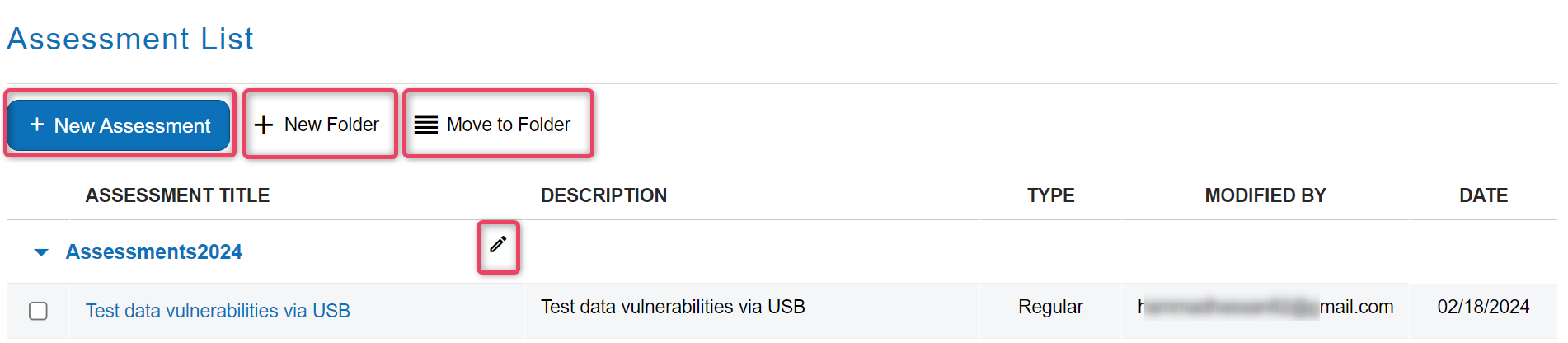
Task: Click the Assessment List page heading
Action: click(130, 39)
